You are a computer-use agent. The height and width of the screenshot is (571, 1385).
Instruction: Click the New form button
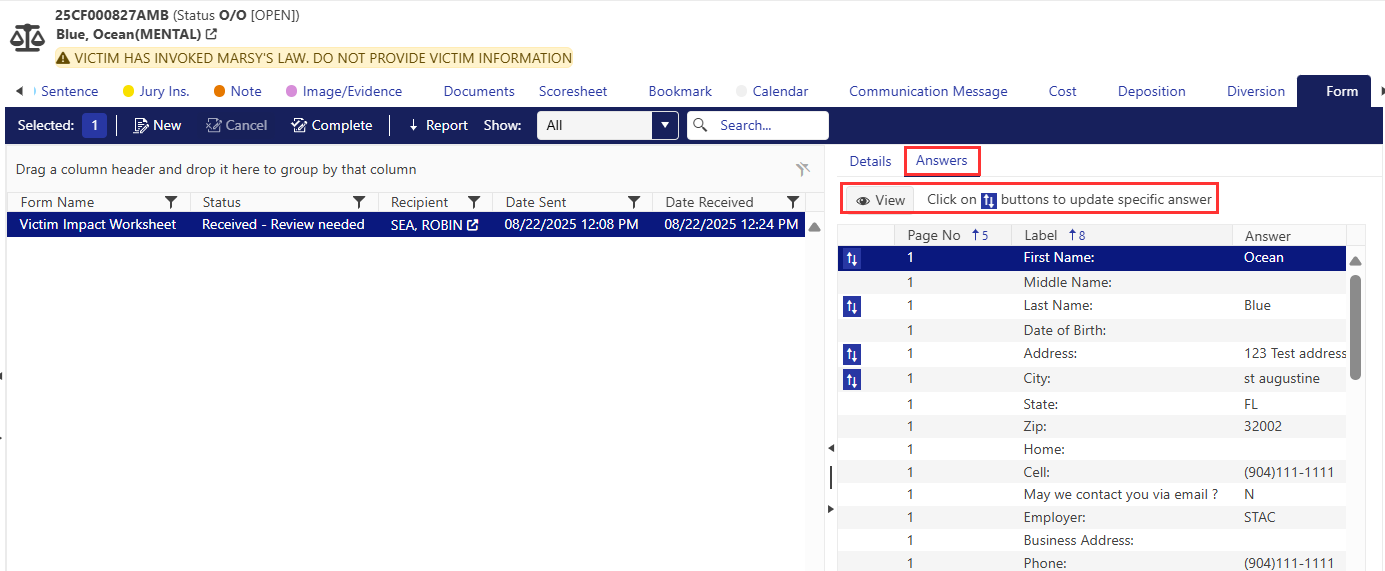[x=157, y=125]
